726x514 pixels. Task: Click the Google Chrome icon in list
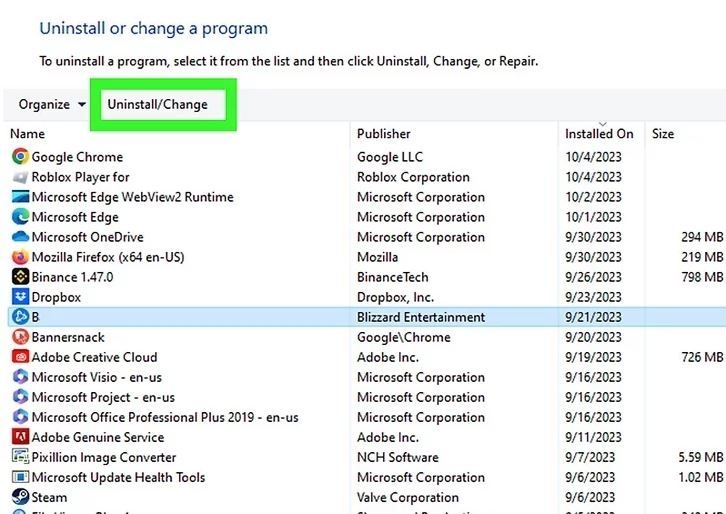(x=20, y=157)
